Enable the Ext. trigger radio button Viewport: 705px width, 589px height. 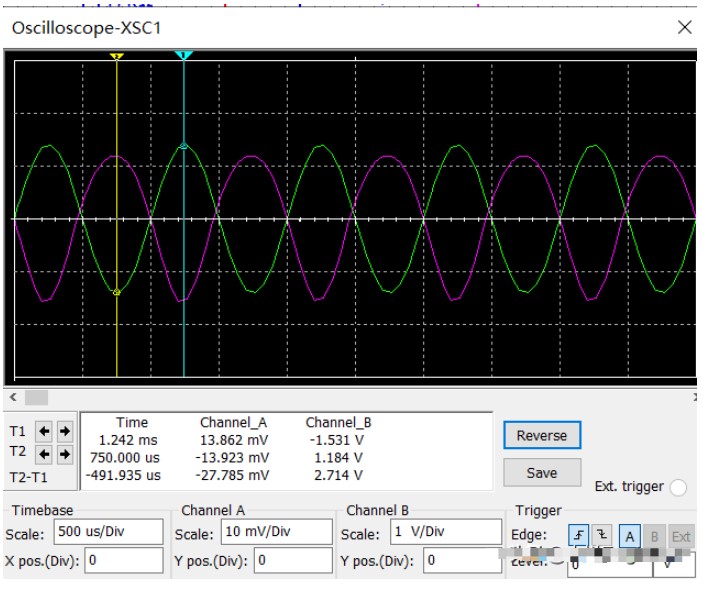(x=678, y=487)
